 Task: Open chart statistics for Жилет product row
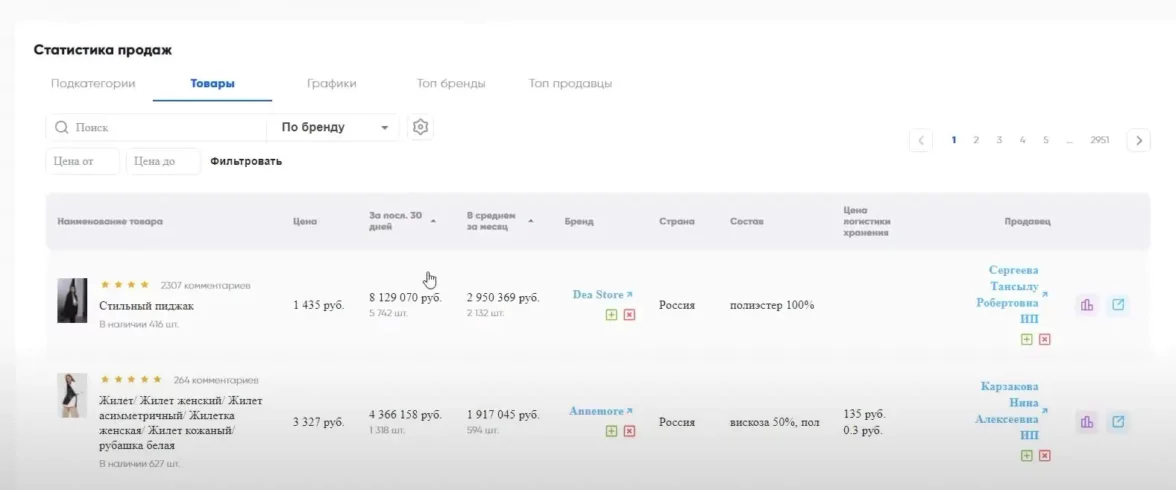[1087, 422]
